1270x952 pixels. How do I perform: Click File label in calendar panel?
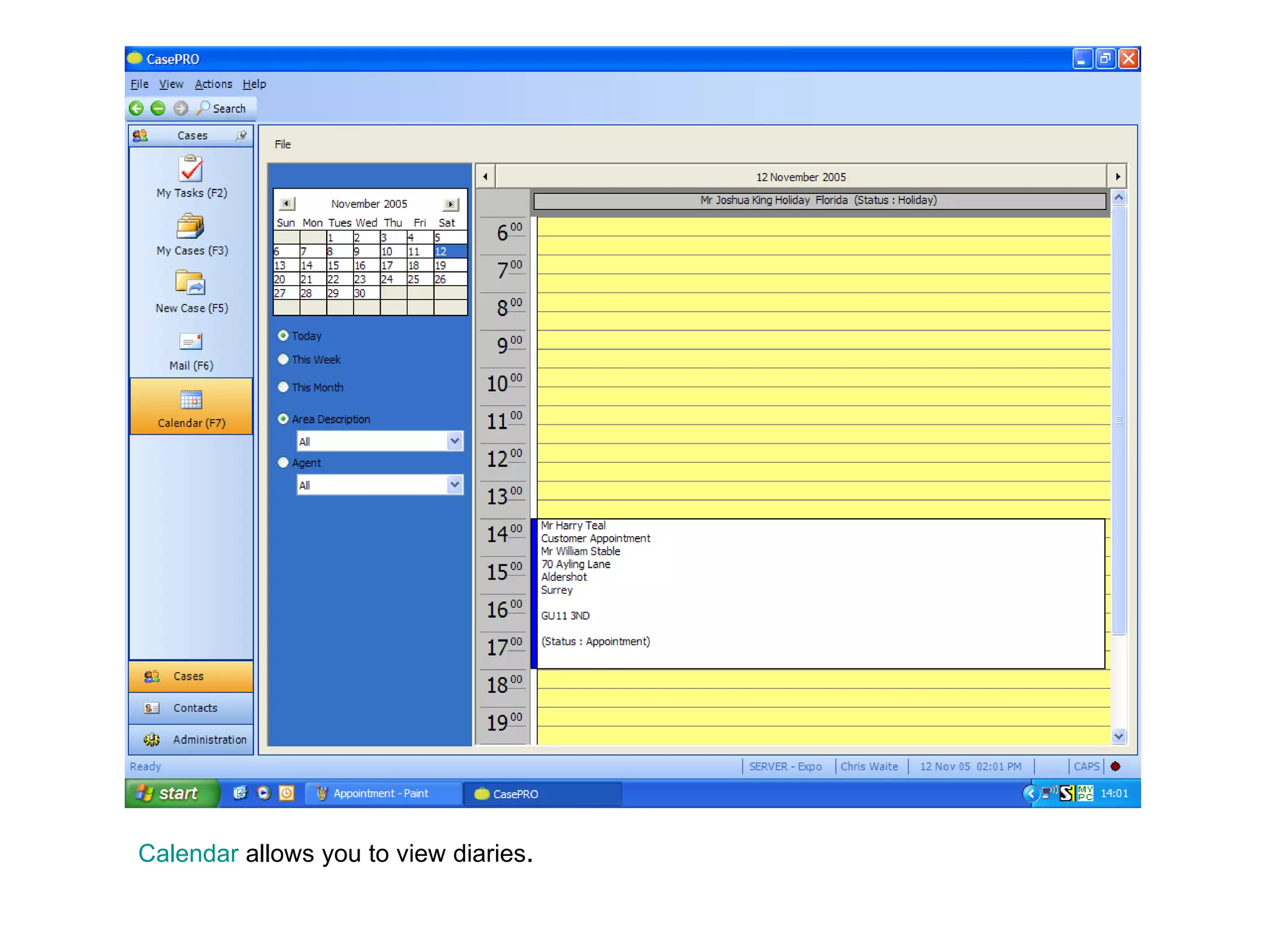(283, 144)
